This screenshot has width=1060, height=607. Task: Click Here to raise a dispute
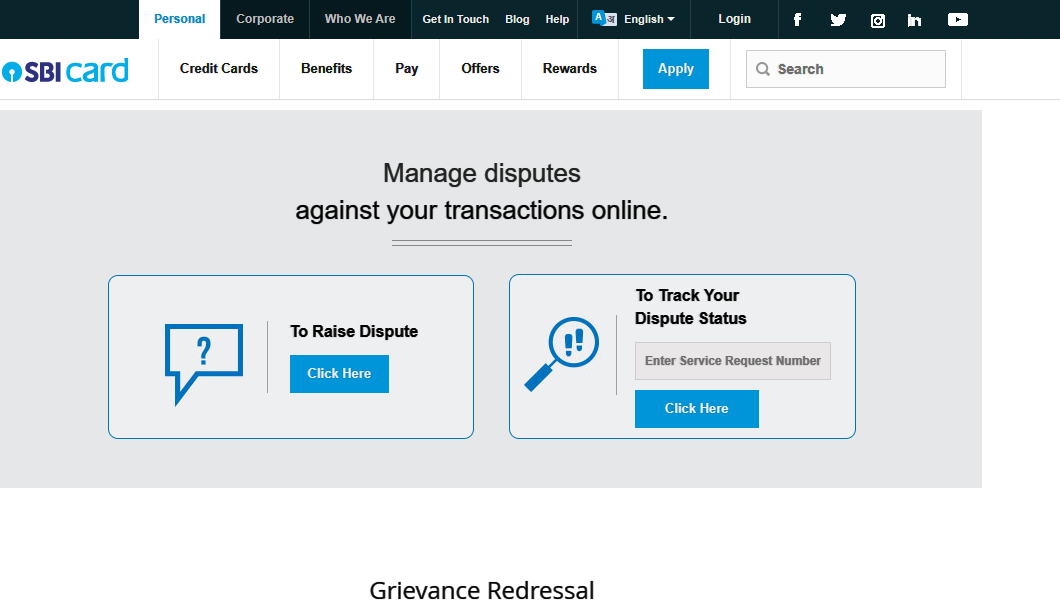click(x=339, y=374)
